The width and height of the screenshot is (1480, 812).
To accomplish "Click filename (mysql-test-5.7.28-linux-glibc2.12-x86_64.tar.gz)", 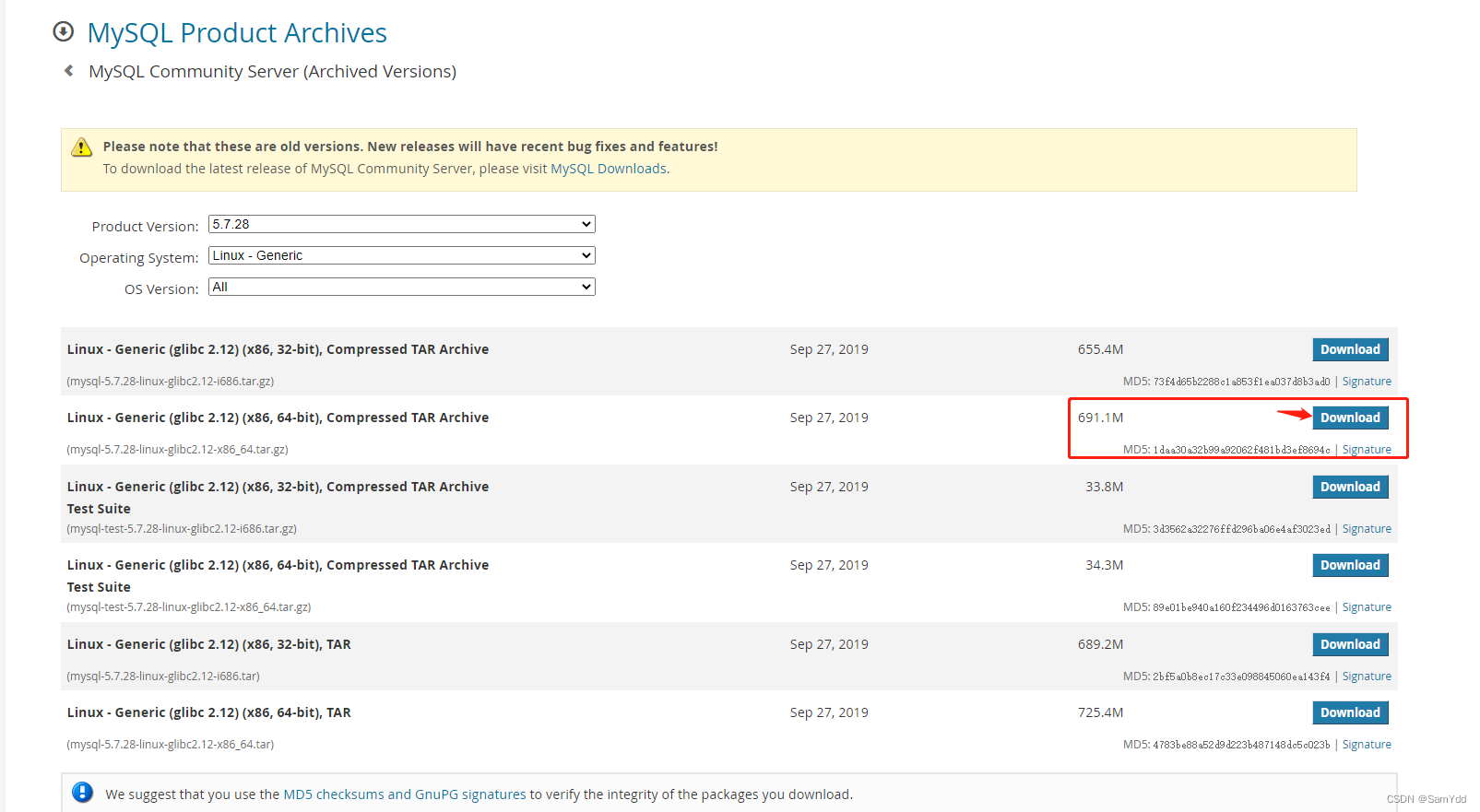I will (x=189, y=607).
